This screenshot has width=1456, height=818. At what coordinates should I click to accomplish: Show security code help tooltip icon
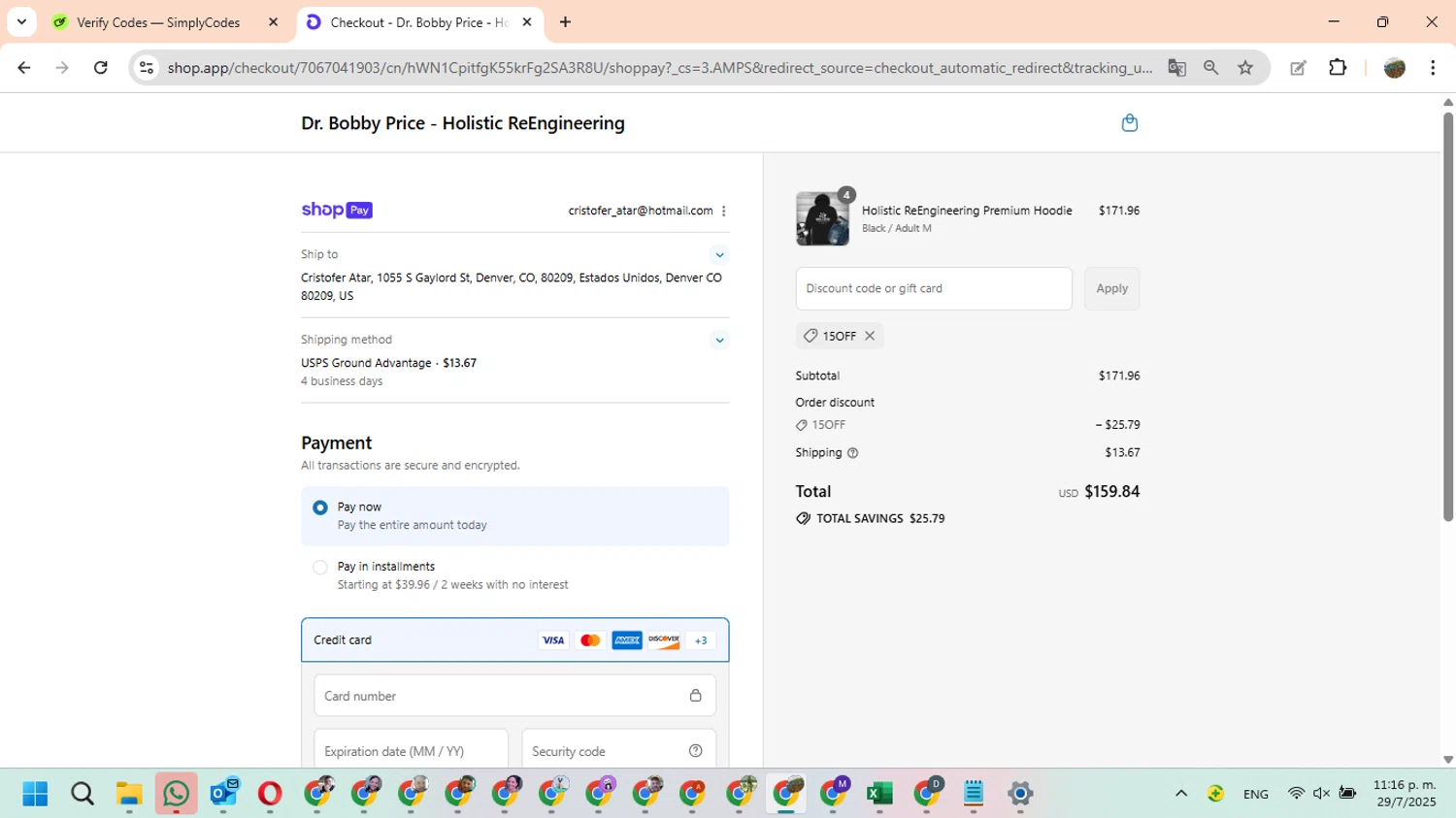click(695, 751)
